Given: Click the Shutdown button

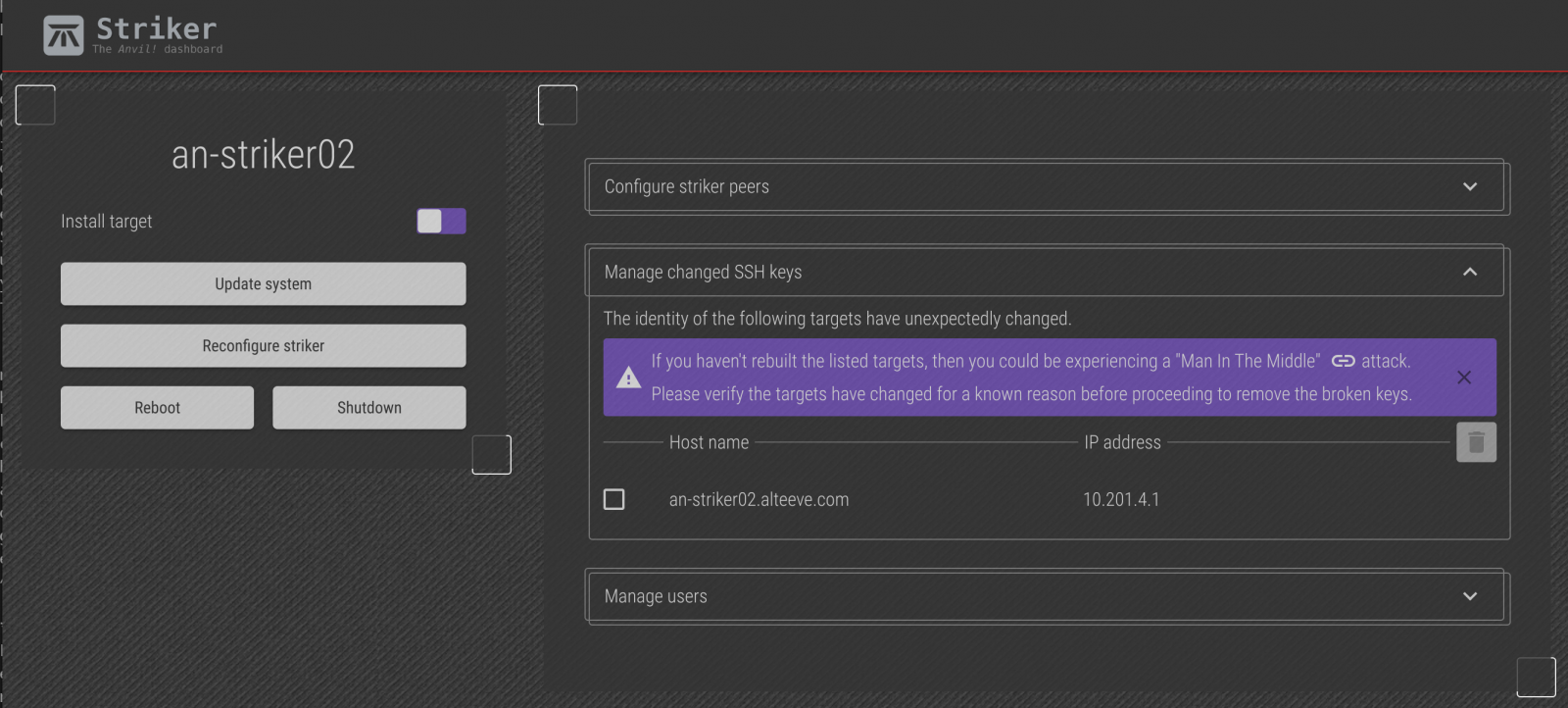Looking at the screenshot, I should [368, 408].
